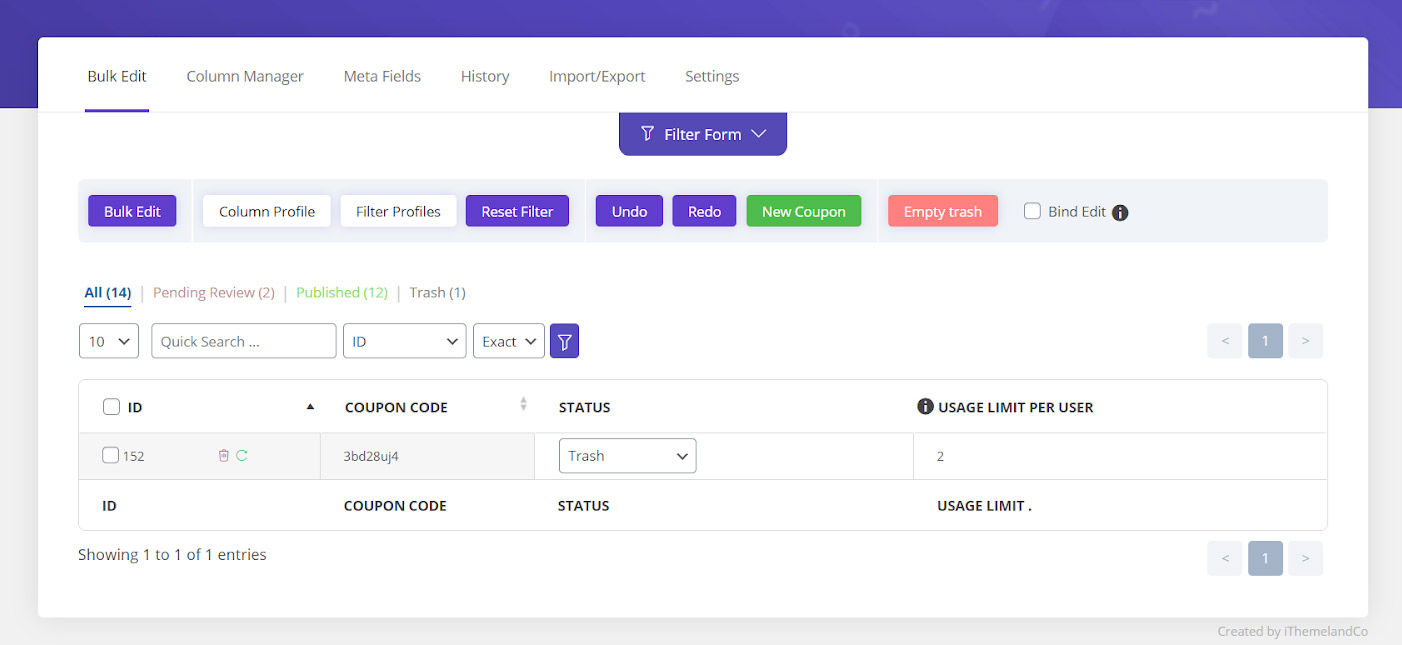This screenshot has height=645, width=1402.
Task: Switch to the Import/Export tab
Action: pos(597,76)
